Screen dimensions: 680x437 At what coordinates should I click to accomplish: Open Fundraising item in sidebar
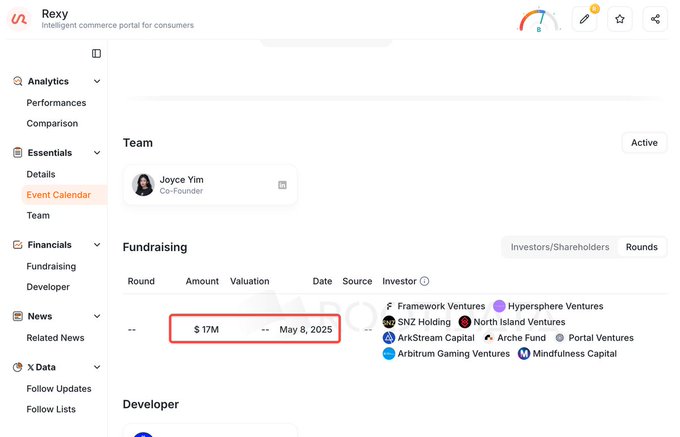pos(51,266)
